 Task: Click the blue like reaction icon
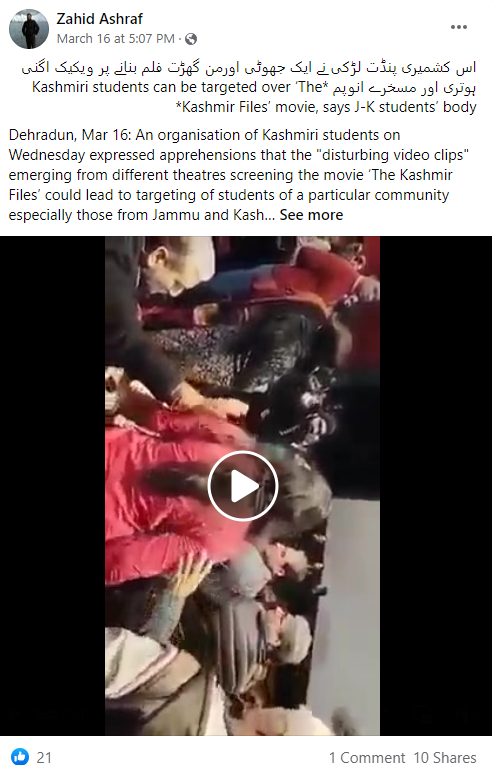20,756
